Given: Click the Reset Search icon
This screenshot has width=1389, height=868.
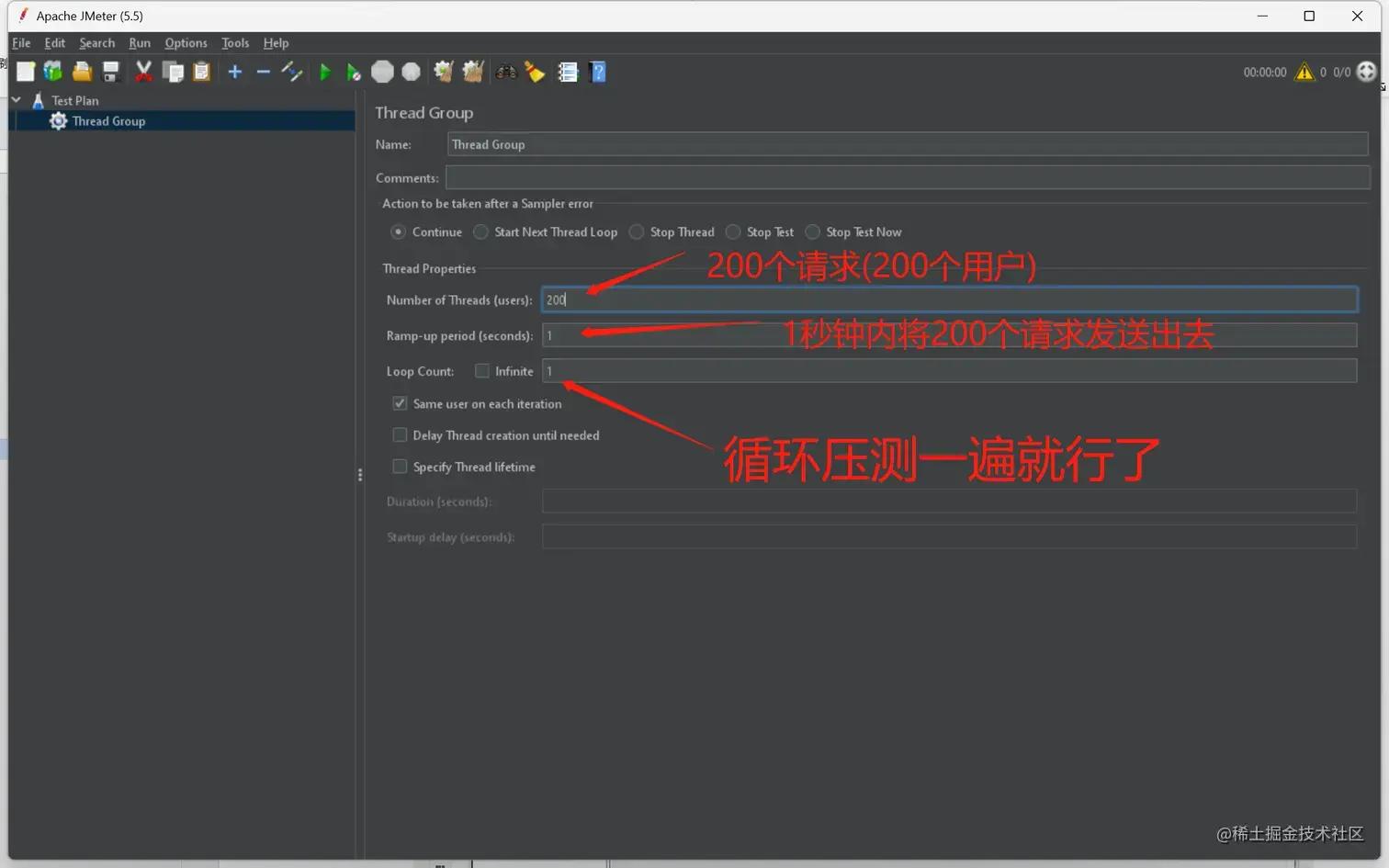Looking at the screenshot, I should tap(535, 72).
